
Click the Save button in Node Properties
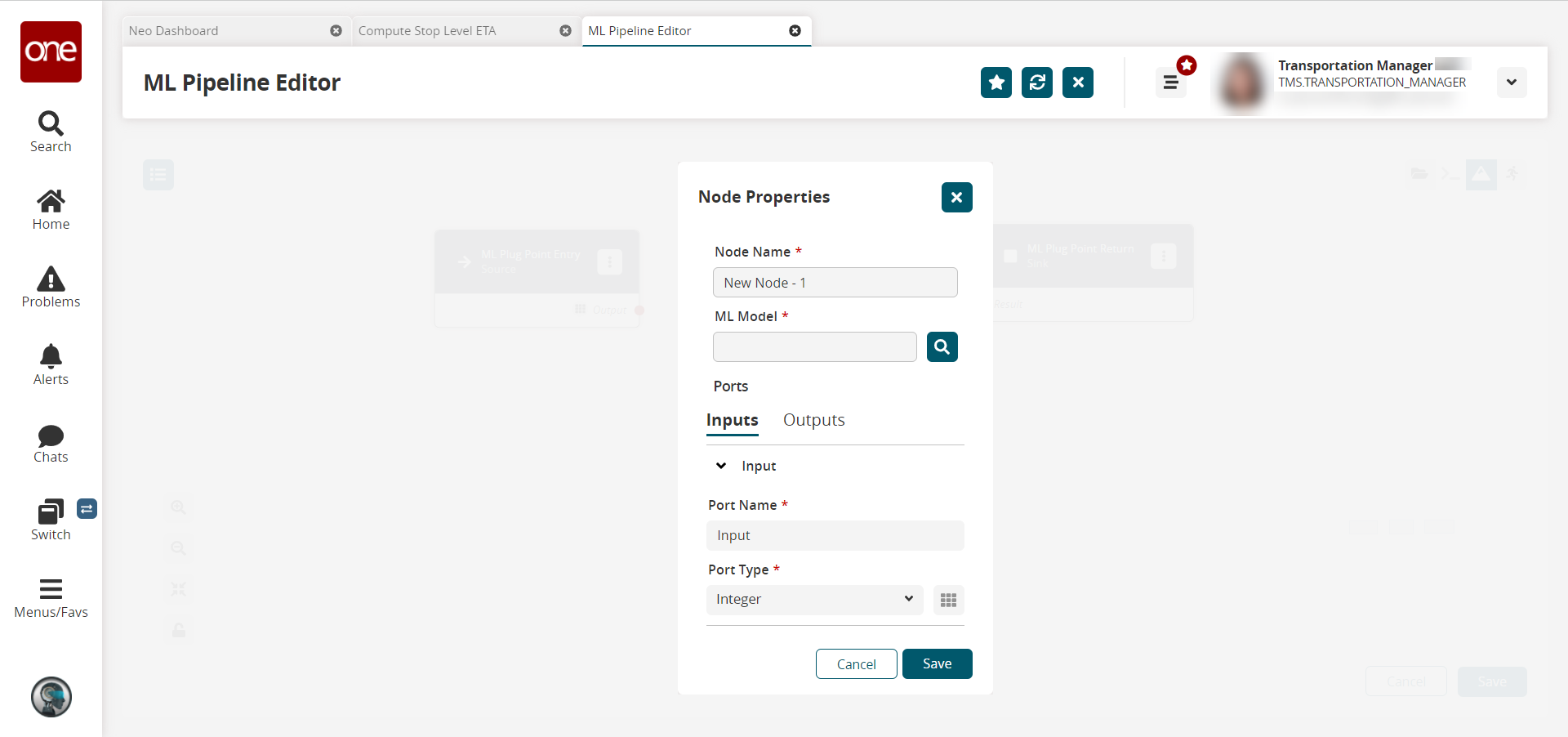tap(937, 664)
